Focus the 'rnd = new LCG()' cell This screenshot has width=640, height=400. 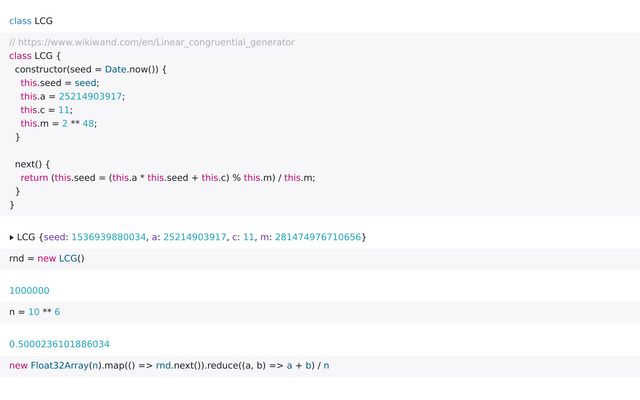(x=47, y=258)
